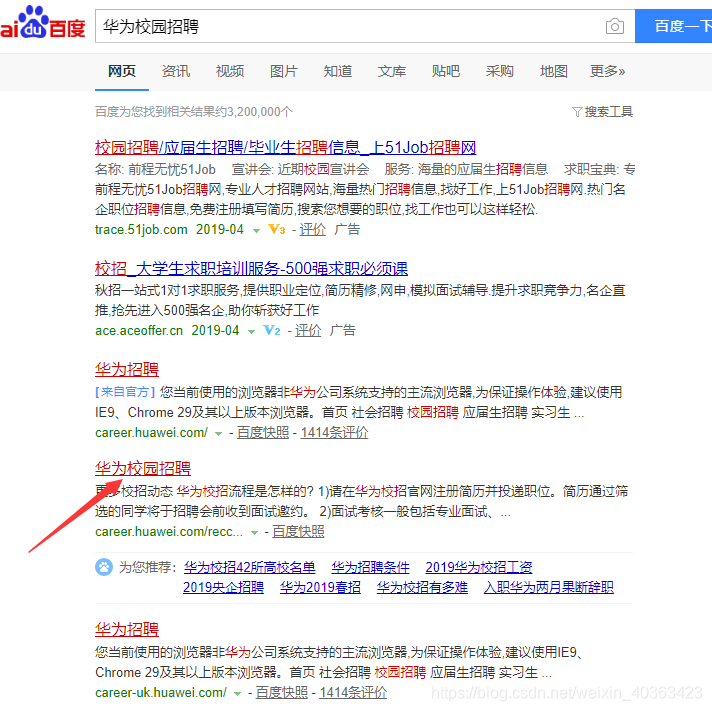712x711 pixels.
Task: Click 评价 link after ace.aceoffer.cn
Action: click(308, 331)
